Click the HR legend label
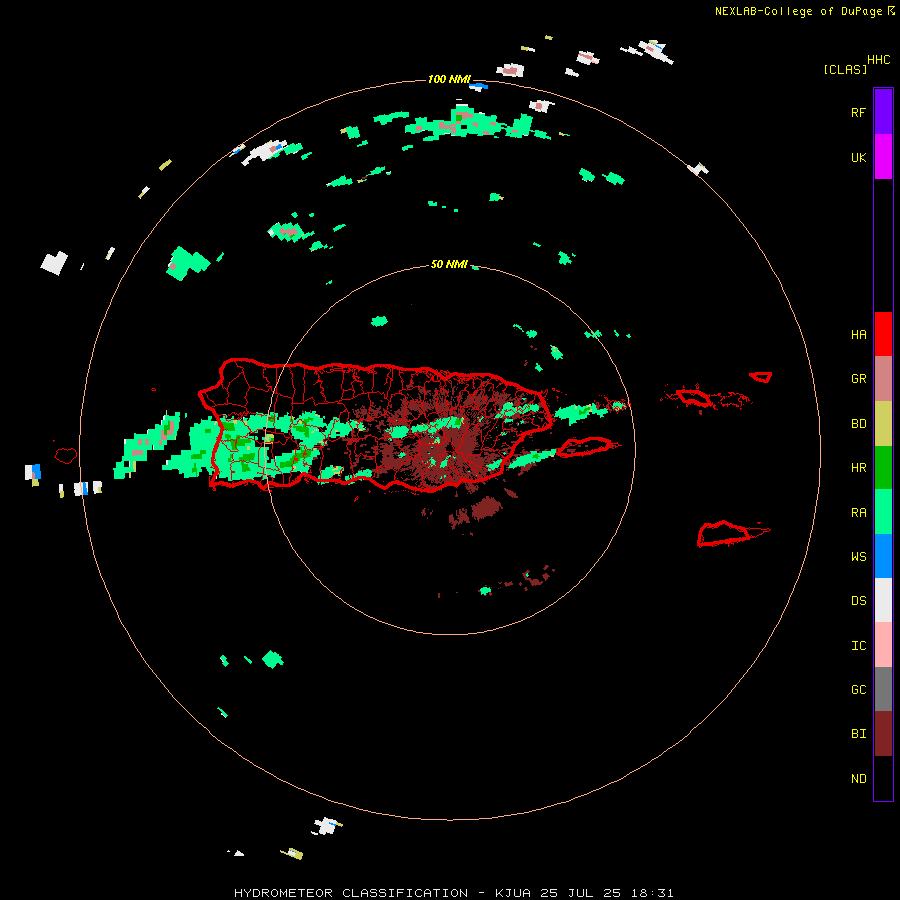Viewport: 900px width, 900px height. click(x=858, y=468)
